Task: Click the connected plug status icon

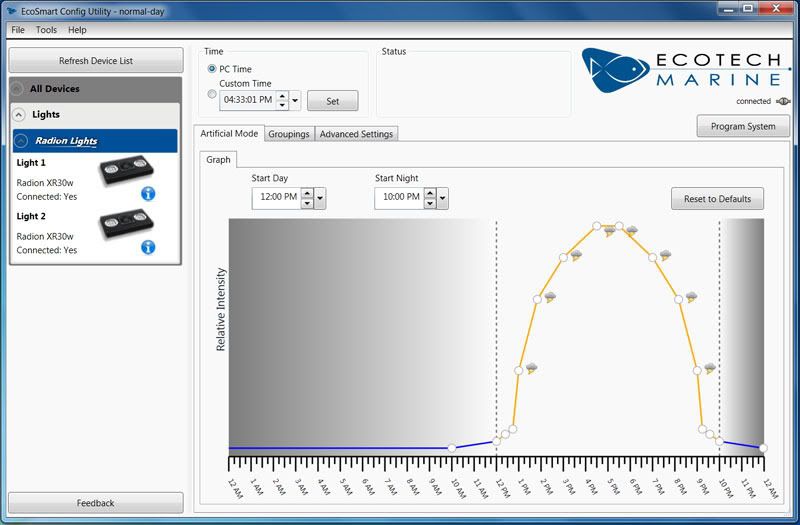Action: click(x=783, y=101)
